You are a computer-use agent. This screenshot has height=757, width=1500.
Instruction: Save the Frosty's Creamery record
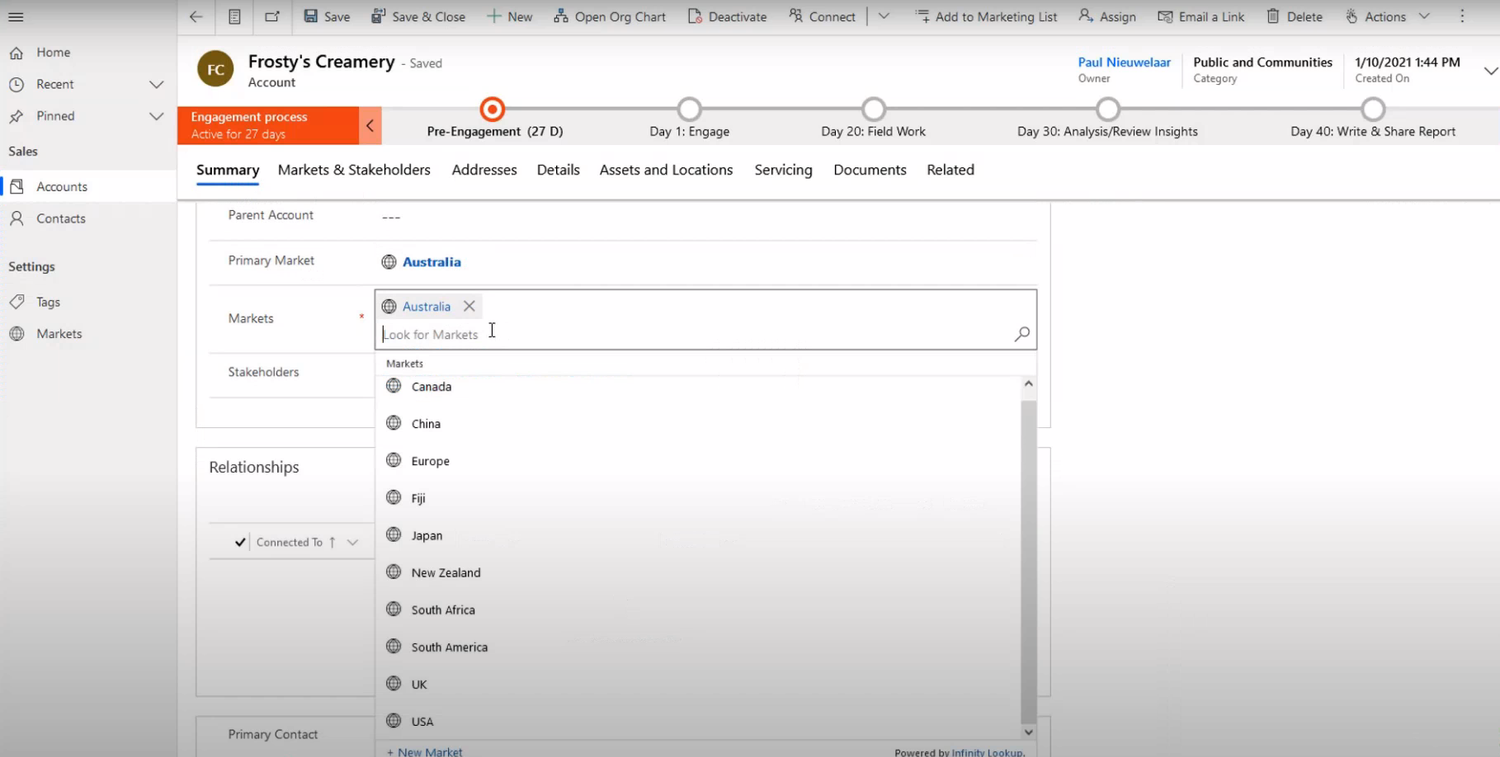327,16
